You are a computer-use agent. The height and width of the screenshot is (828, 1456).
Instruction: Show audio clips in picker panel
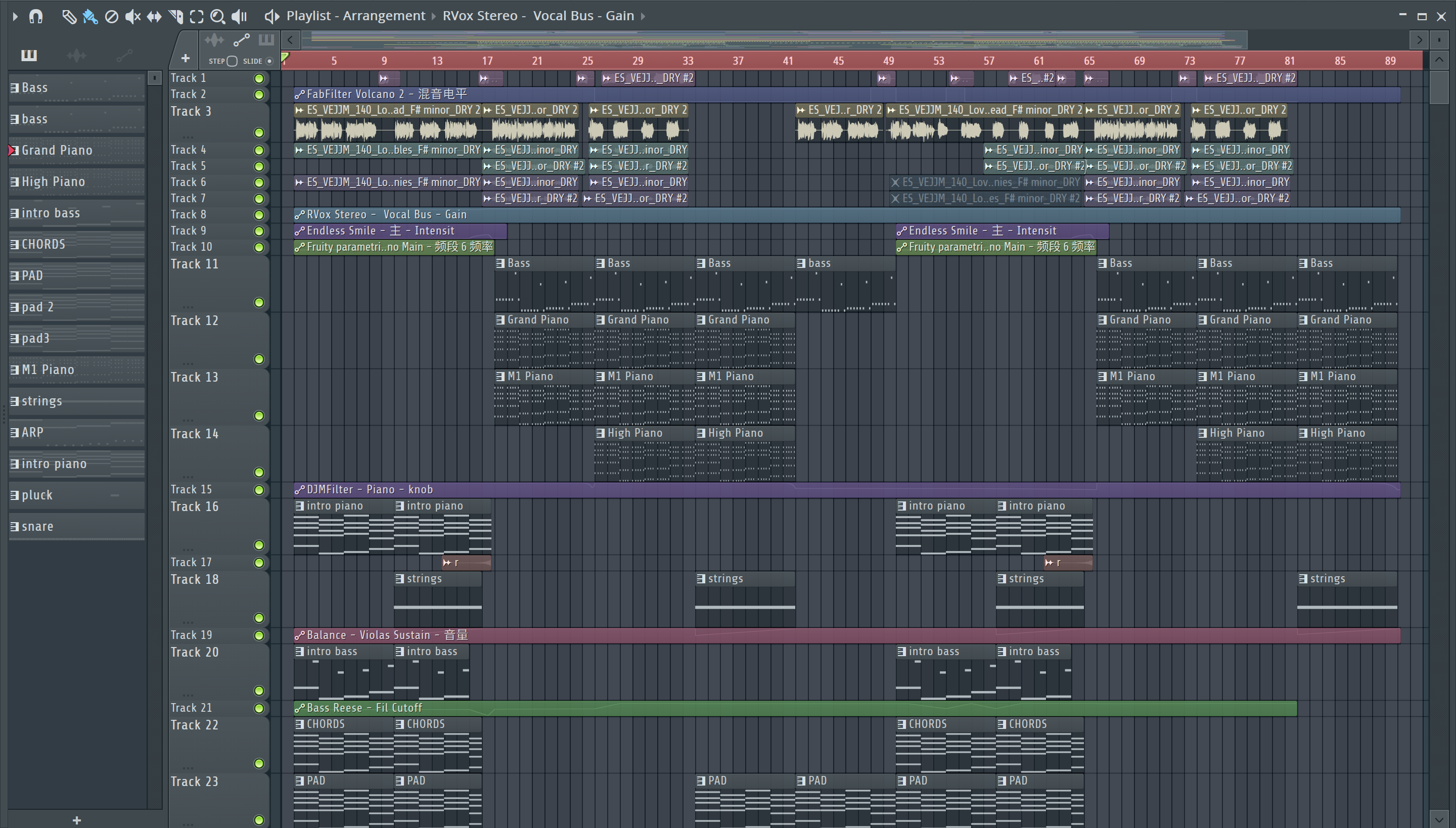tap(76, 55)
